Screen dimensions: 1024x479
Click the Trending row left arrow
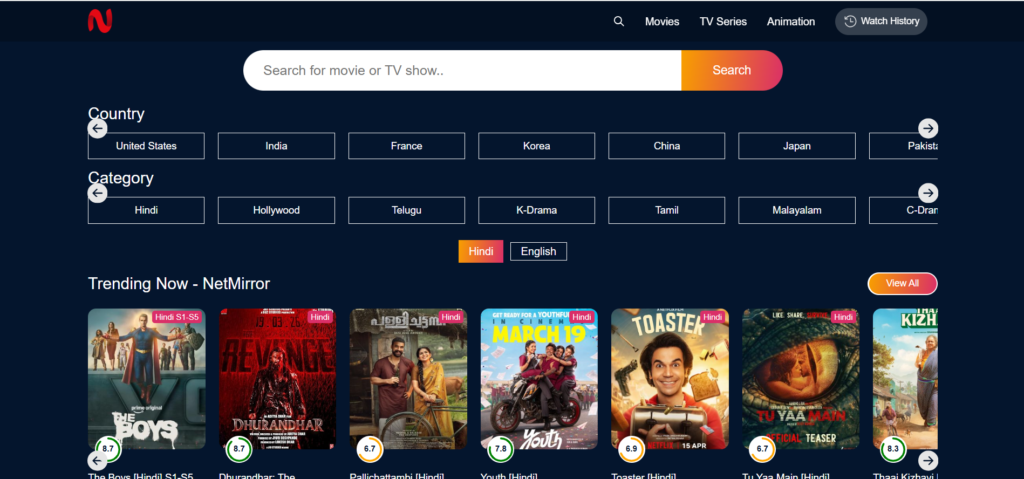[x=97, y=461]
